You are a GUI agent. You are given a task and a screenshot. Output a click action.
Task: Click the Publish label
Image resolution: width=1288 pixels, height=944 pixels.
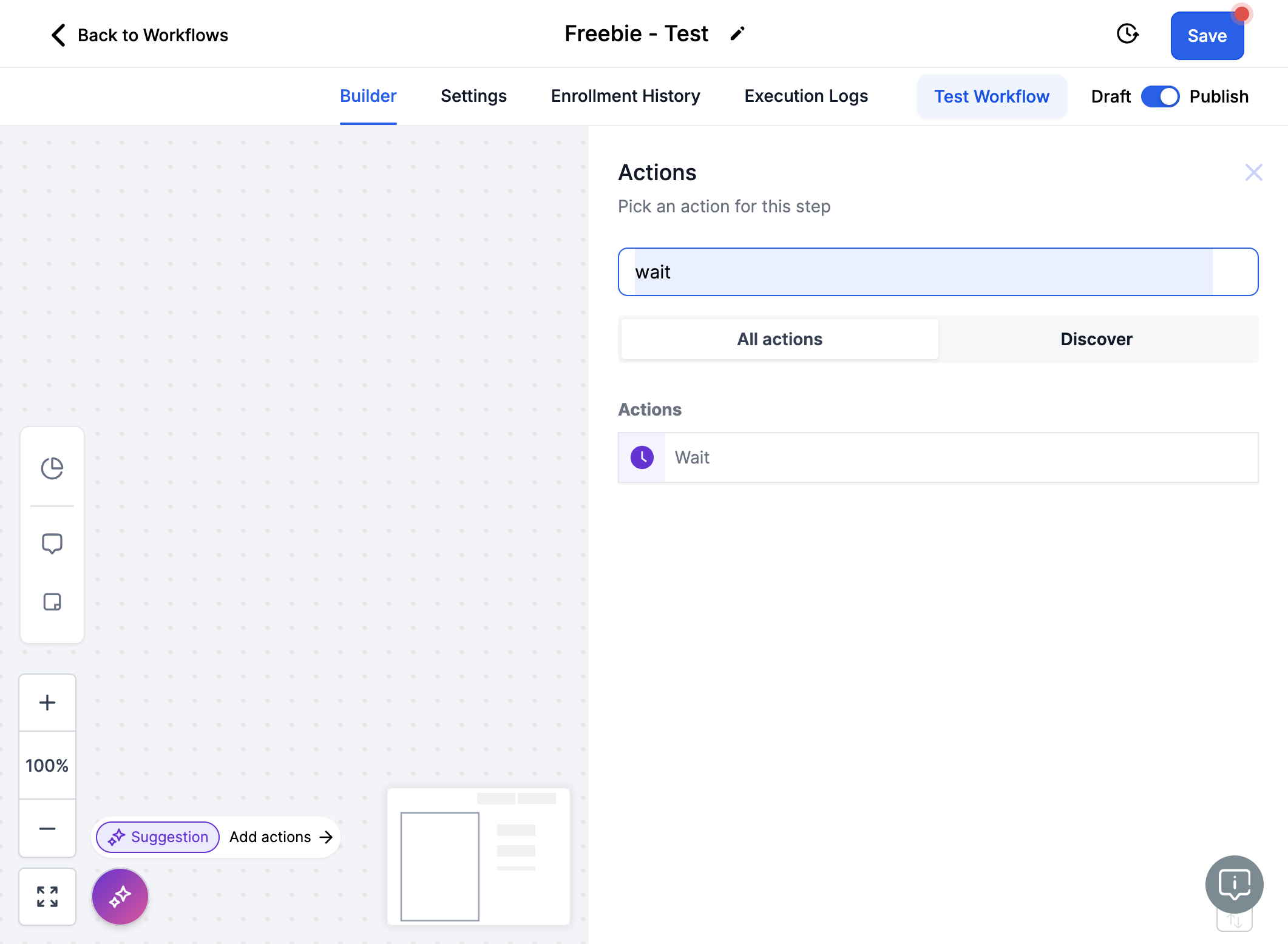point(1219,96)
